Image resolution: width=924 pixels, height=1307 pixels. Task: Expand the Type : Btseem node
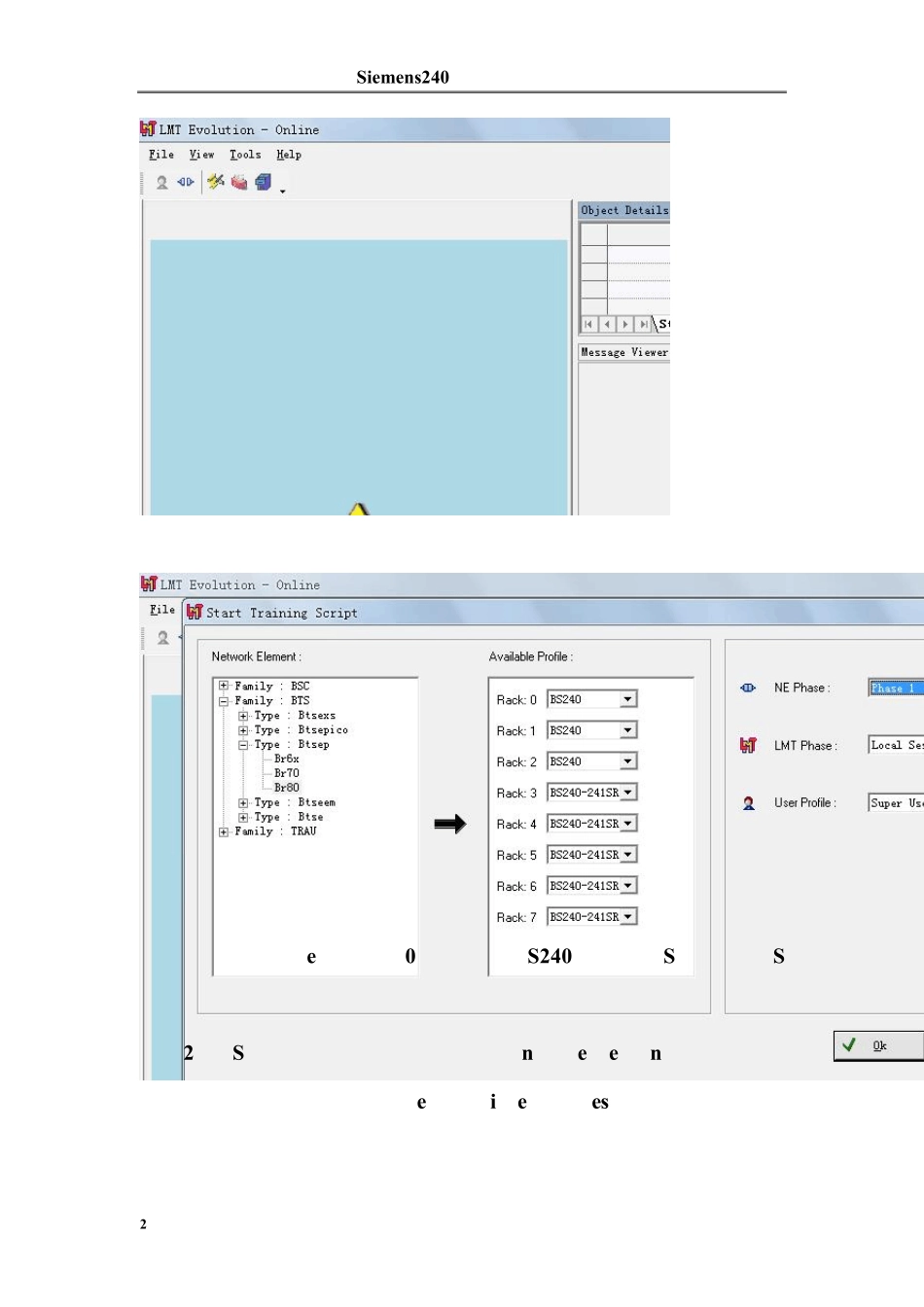[243, 803]
